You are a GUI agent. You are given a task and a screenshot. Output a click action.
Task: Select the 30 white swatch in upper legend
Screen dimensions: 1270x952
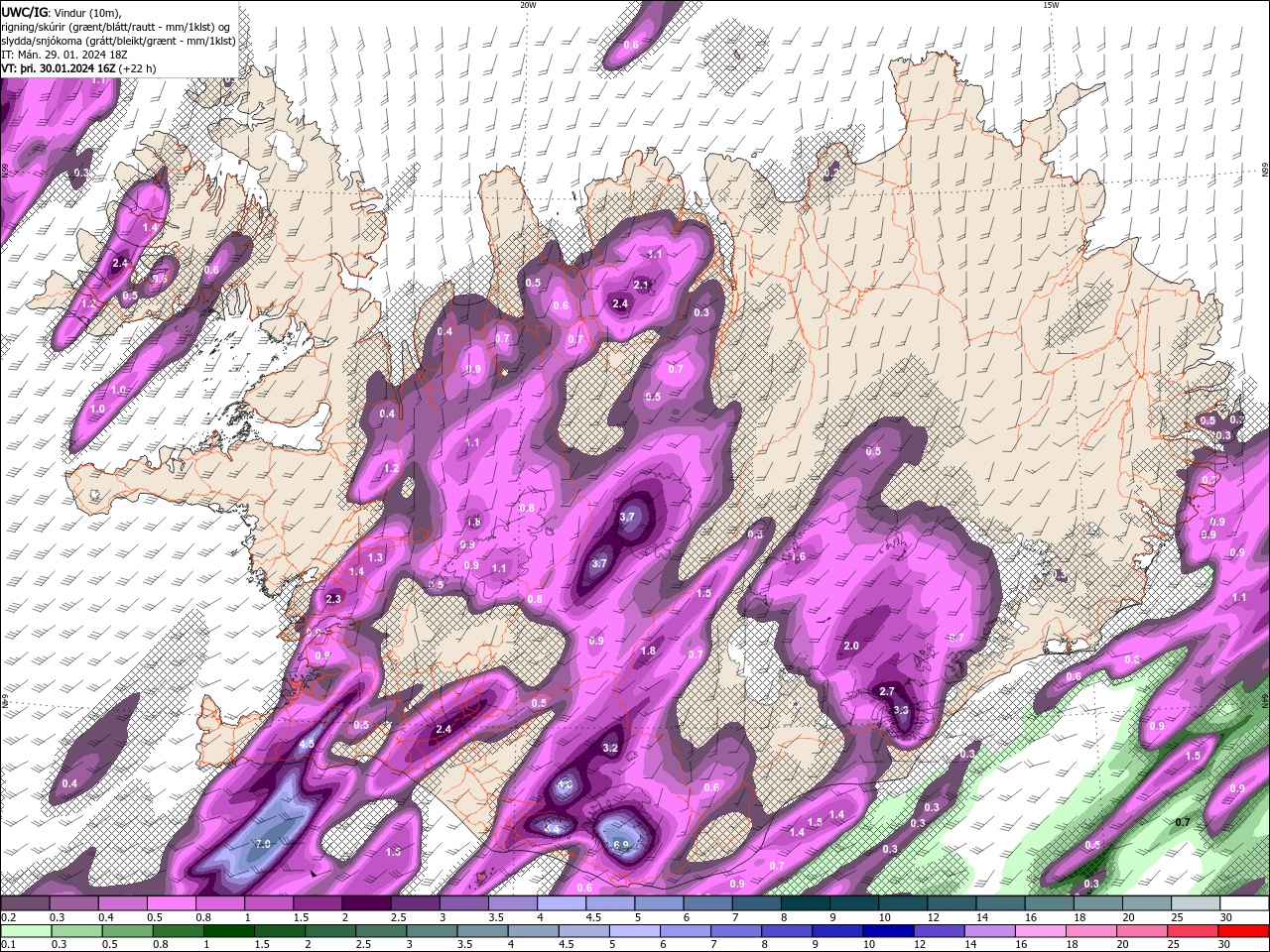tap(1244, 903)
